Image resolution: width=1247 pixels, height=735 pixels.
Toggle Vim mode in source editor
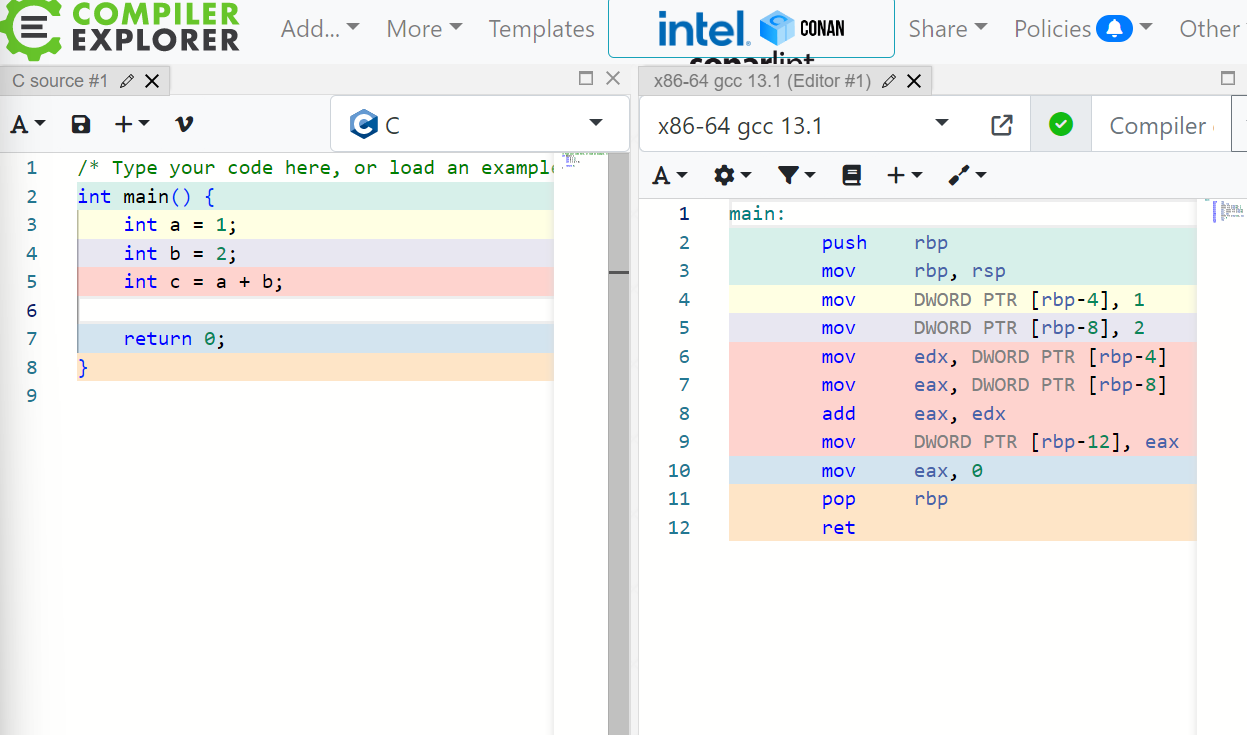coord(183,124)
